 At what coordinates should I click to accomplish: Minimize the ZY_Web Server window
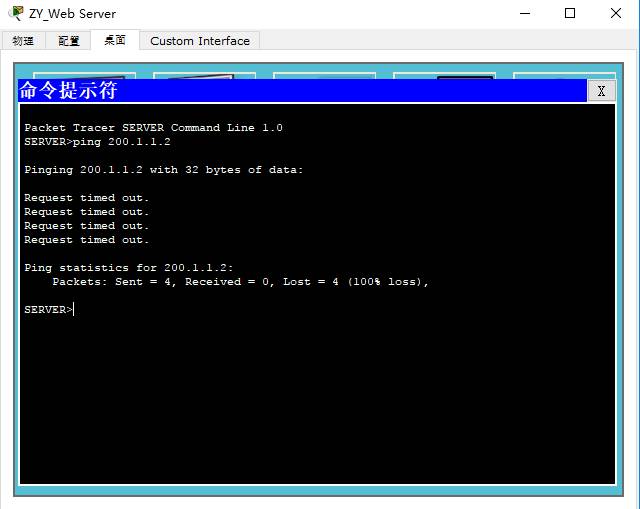click(525, 13)
